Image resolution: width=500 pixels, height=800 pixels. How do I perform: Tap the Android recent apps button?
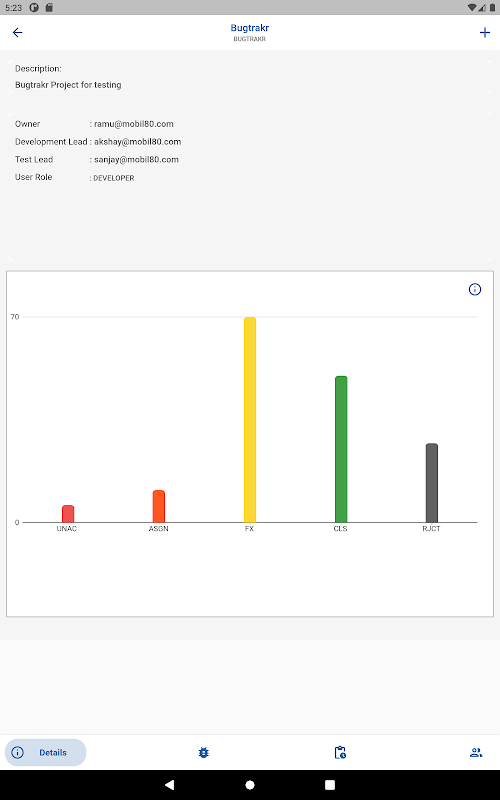coord(330,785)
